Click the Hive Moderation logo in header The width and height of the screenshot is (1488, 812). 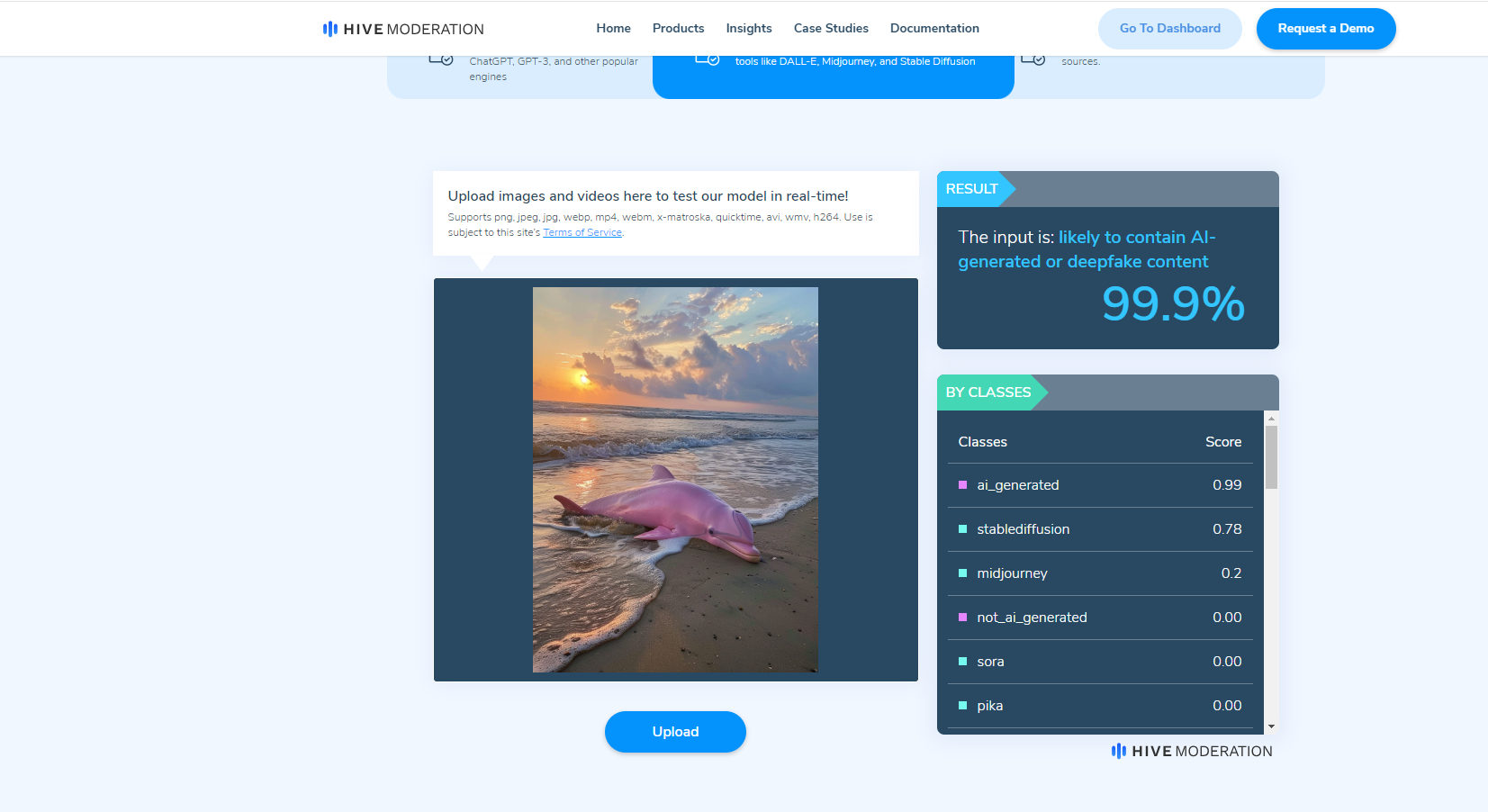[x=403, y=29]
